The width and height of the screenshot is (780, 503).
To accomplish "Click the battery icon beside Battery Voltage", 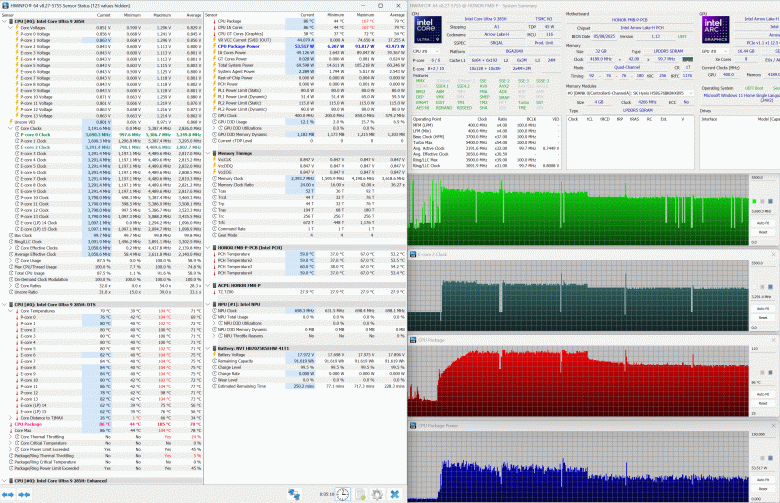I will coord(214,355).
